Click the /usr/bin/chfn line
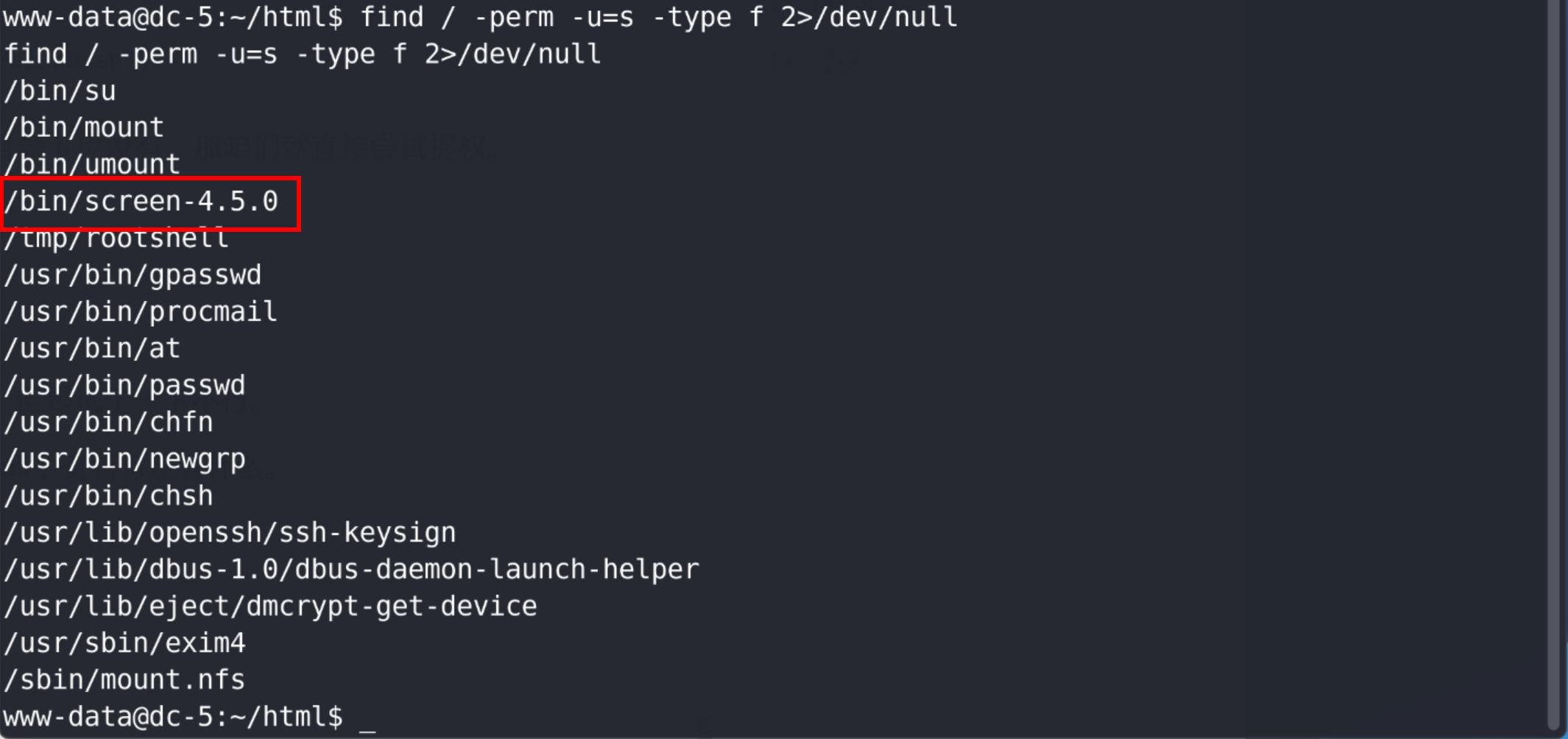This screenshot has height=739, width=1568. pyautogui.click(x=109, y=422)
